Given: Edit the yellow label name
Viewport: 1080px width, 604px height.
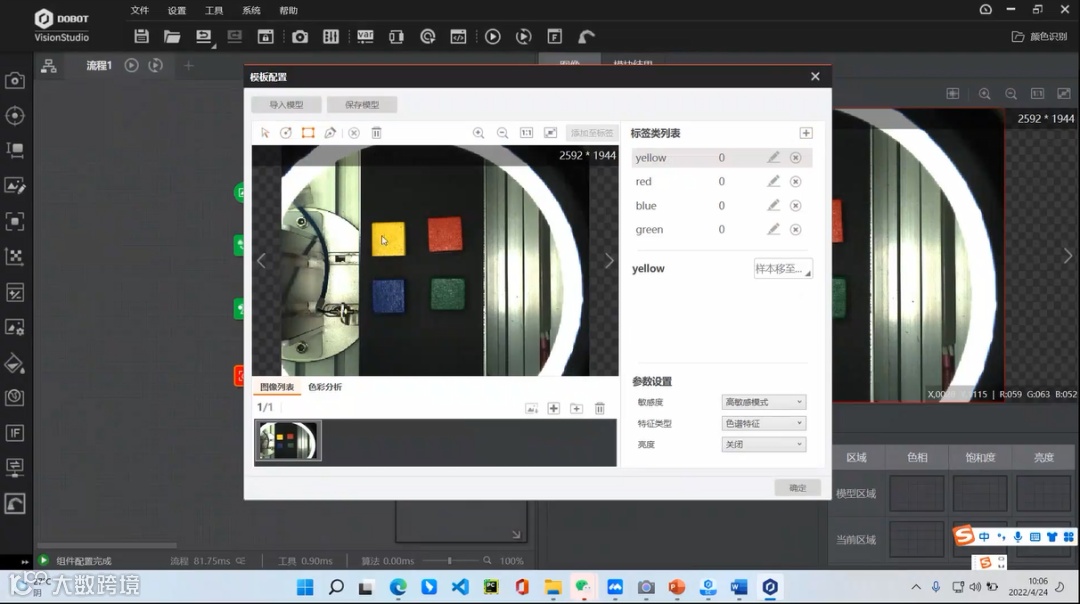Looking at the screenshot, I should tap(773, 158).
